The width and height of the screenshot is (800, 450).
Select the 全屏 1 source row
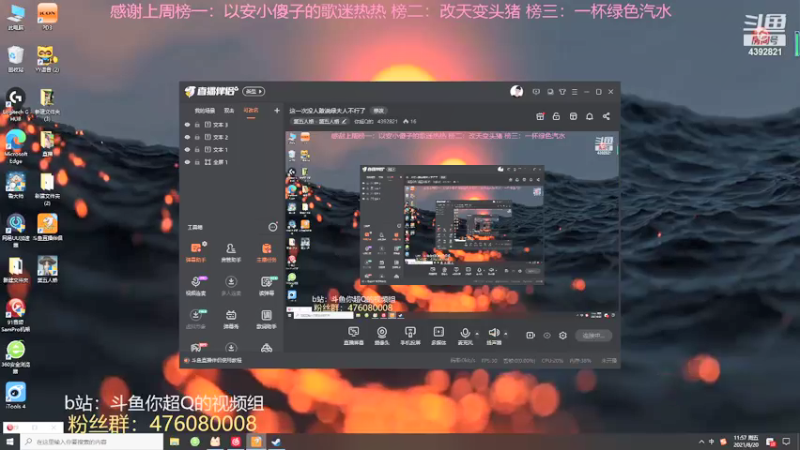point(232,162)
